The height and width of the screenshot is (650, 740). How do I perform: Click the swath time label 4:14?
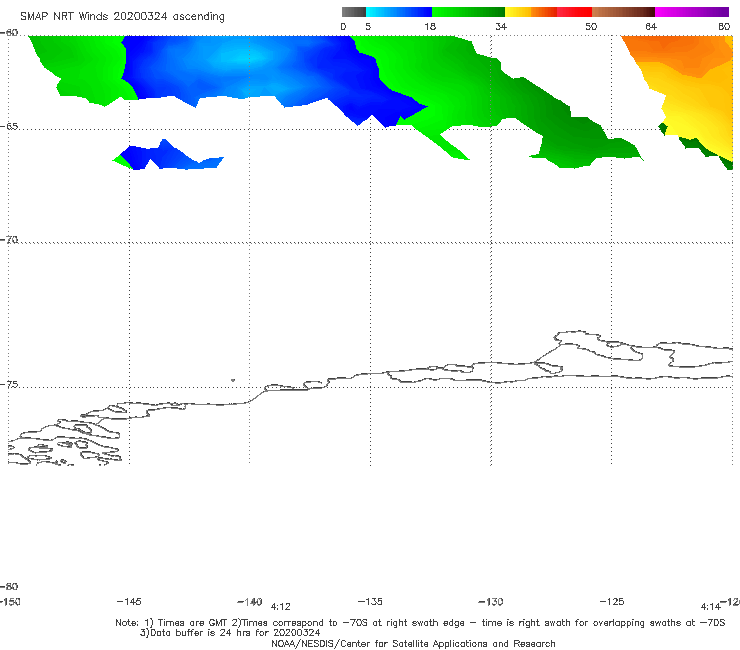pyautogui.click(x=711, y=607)
